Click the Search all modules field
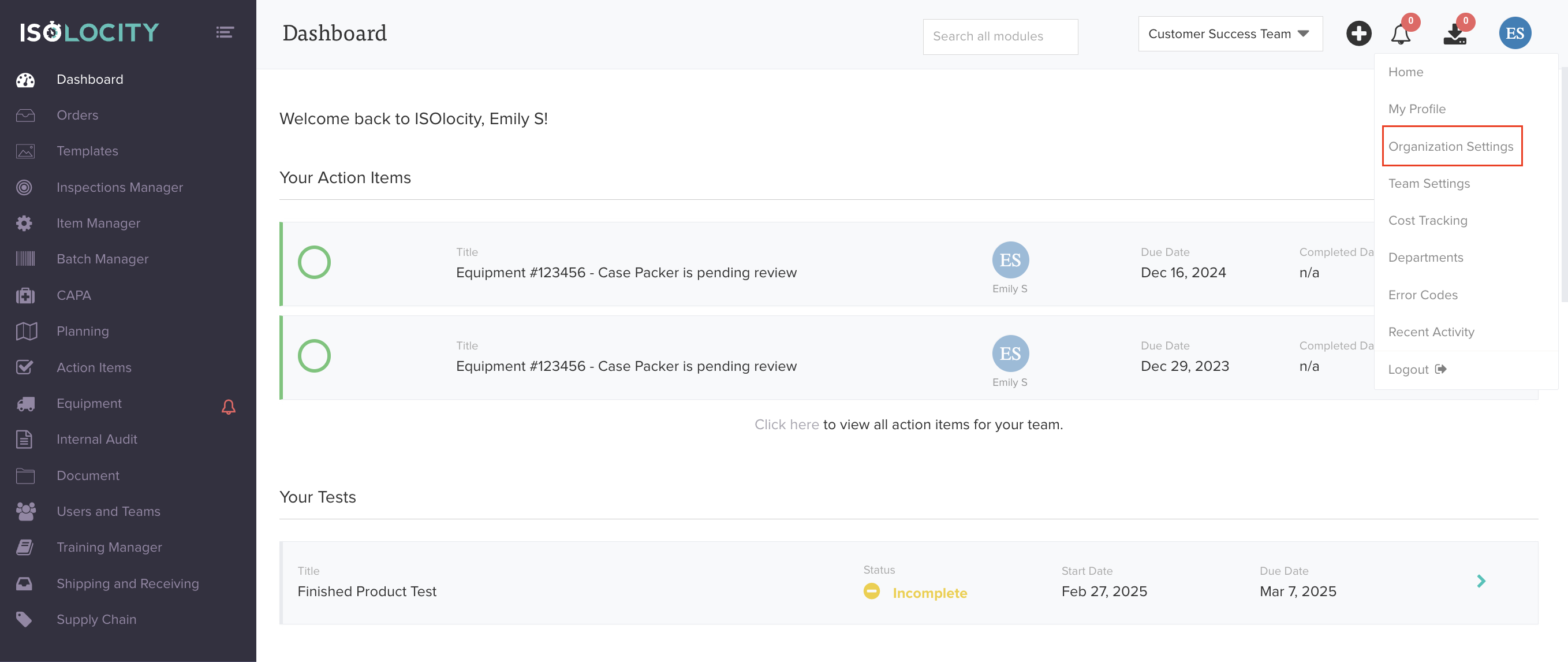Viewport: 1568px width, 662px height. (x=999, y=36)
